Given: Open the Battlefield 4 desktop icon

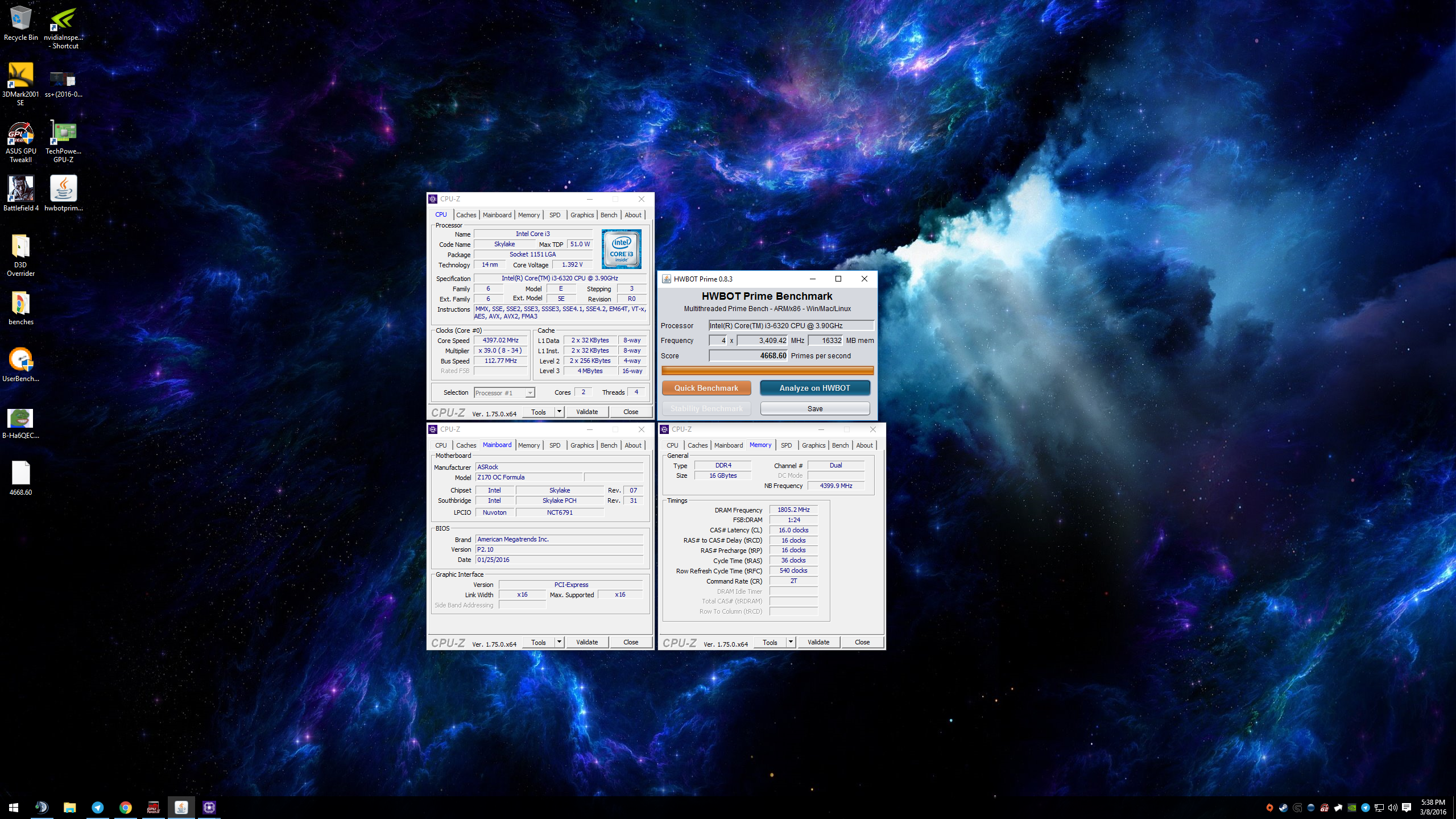Looking at the screenshot, I should pyautogui.click(x=20, y=193).
